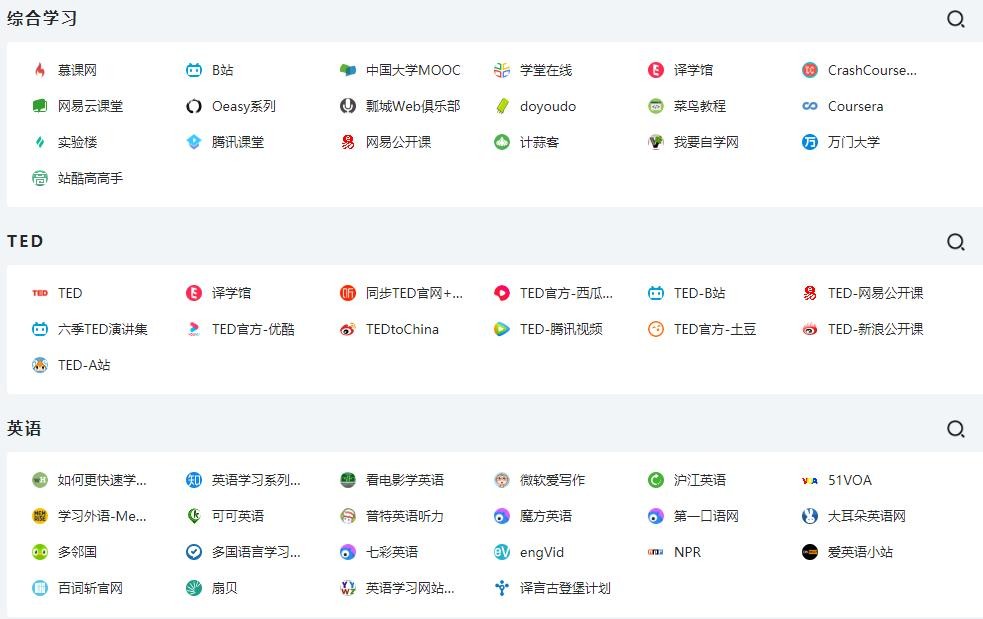Click the Coursera infinity logo icon
983x619 pixels.
[x=810, y=106]
